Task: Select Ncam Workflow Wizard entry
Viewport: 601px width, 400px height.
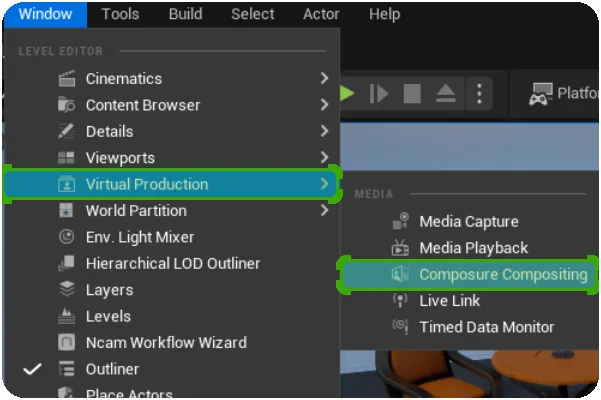Action: (171, 343)
